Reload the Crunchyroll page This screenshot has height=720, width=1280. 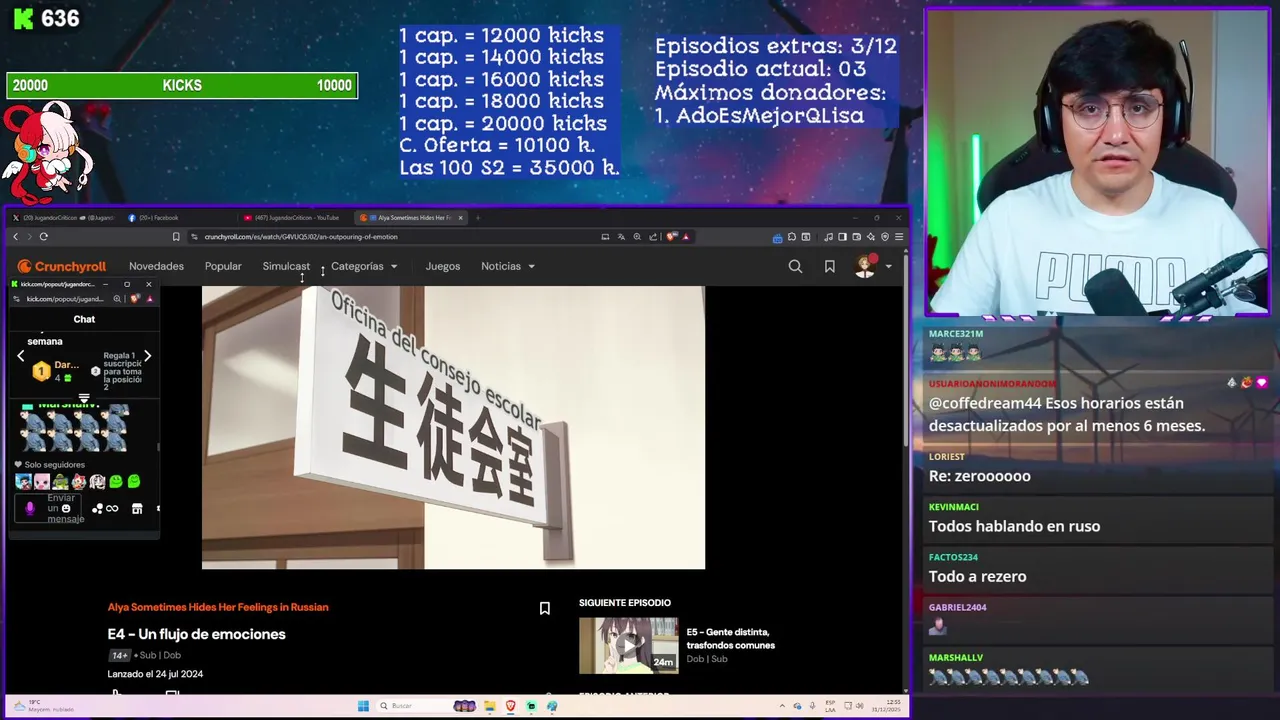click(43, 236)
